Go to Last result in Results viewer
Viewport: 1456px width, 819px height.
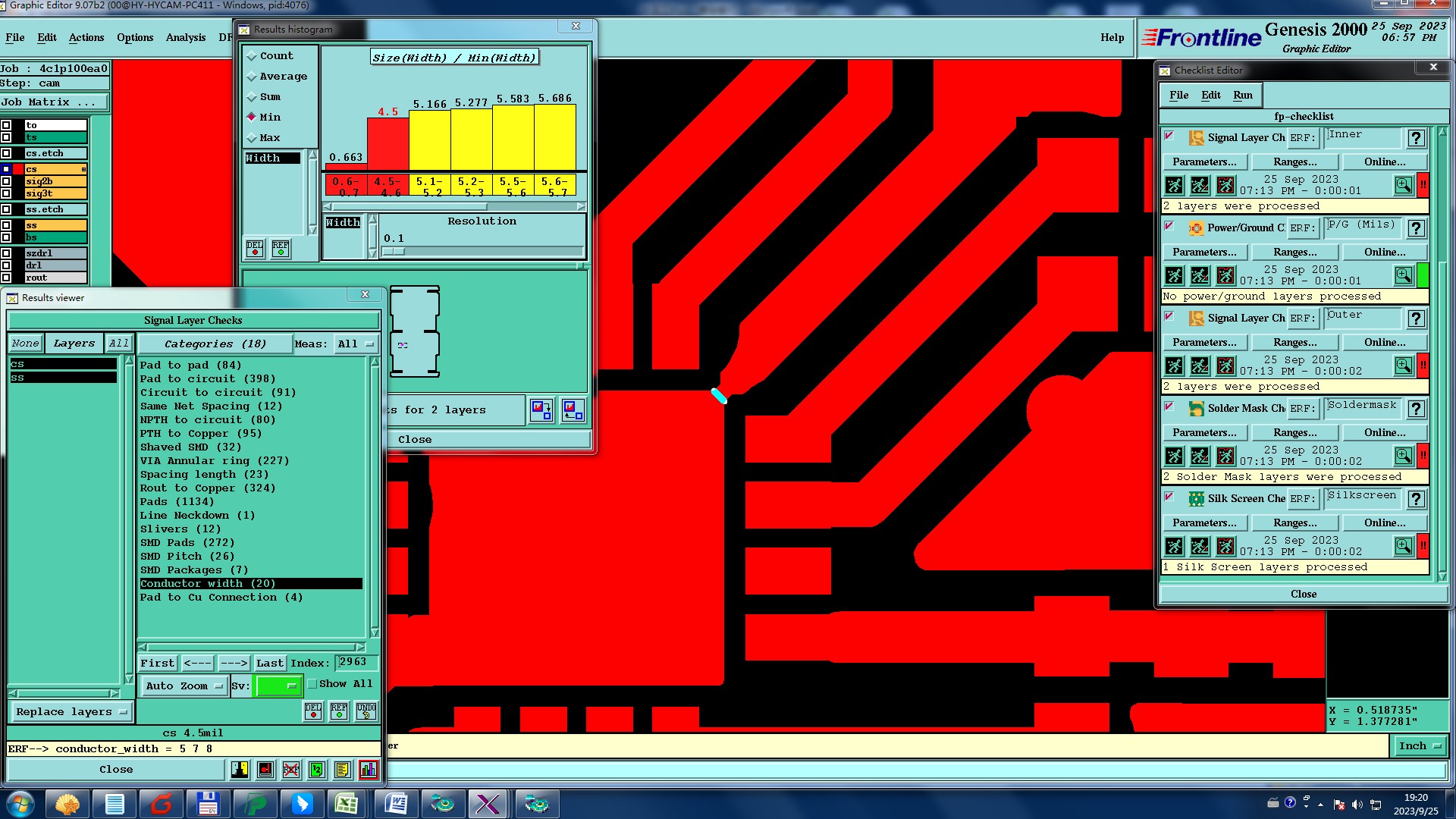click(x=269, y=664)
